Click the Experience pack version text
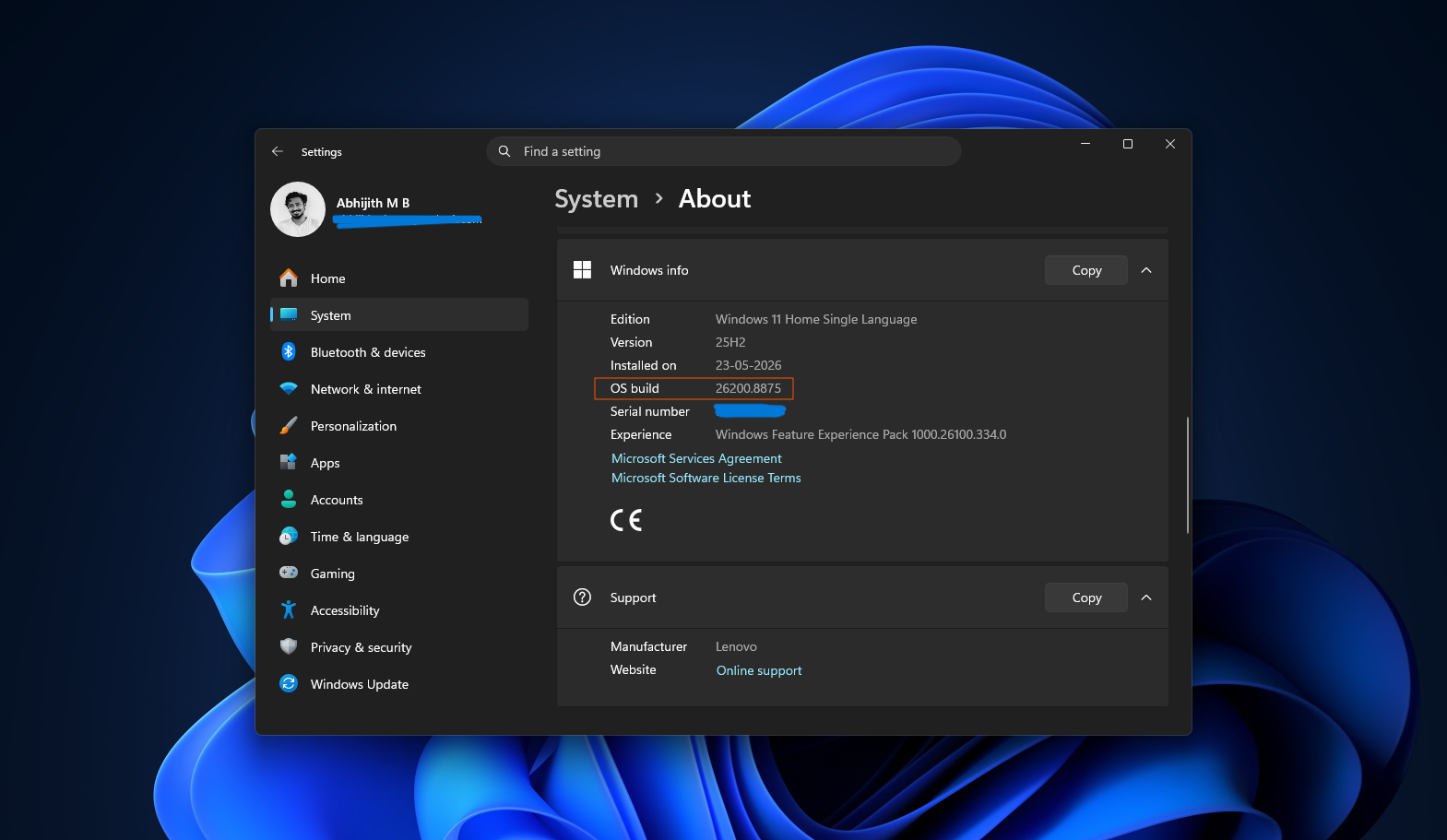 click(x=860, y=434)
